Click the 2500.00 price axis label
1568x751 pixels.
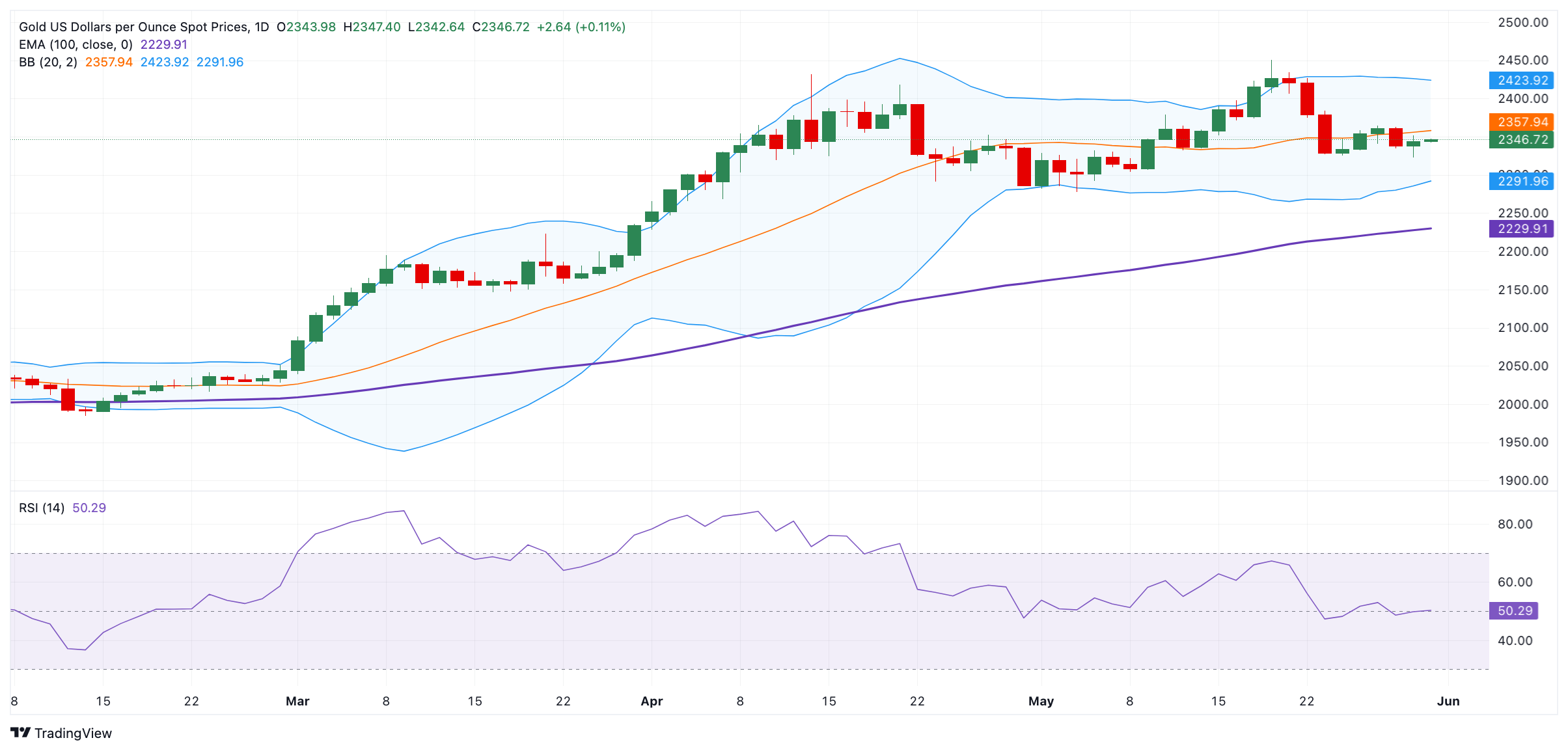1522,22
